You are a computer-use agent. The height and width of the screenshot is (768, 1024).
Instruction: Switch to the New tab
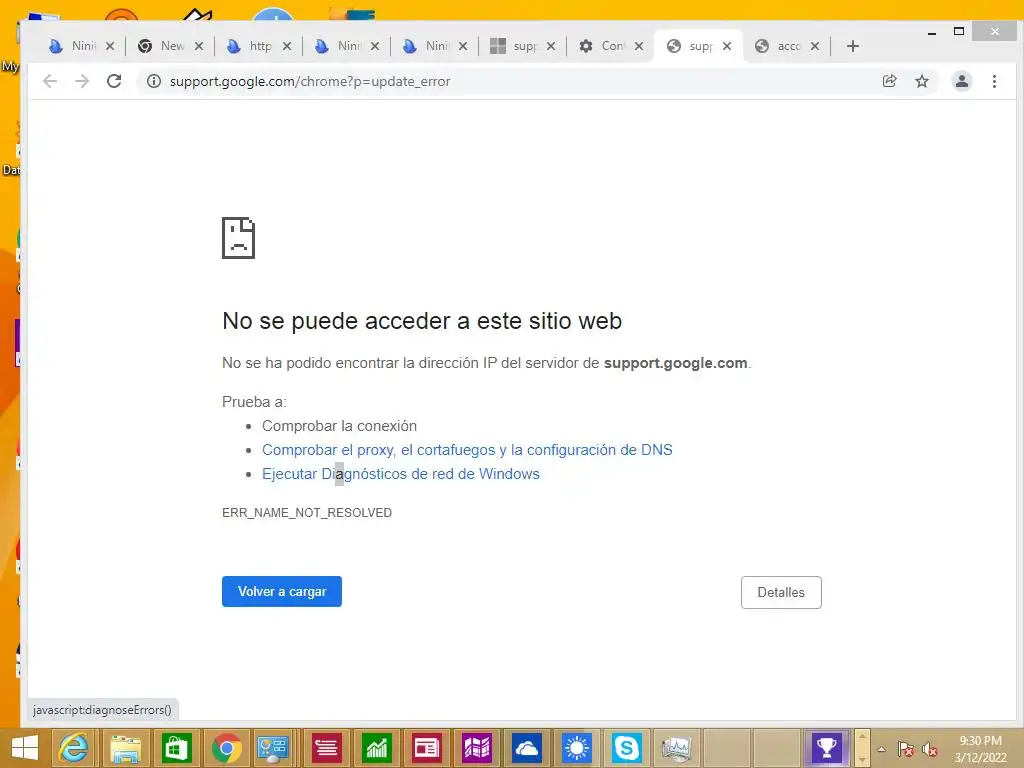(170, 46)
